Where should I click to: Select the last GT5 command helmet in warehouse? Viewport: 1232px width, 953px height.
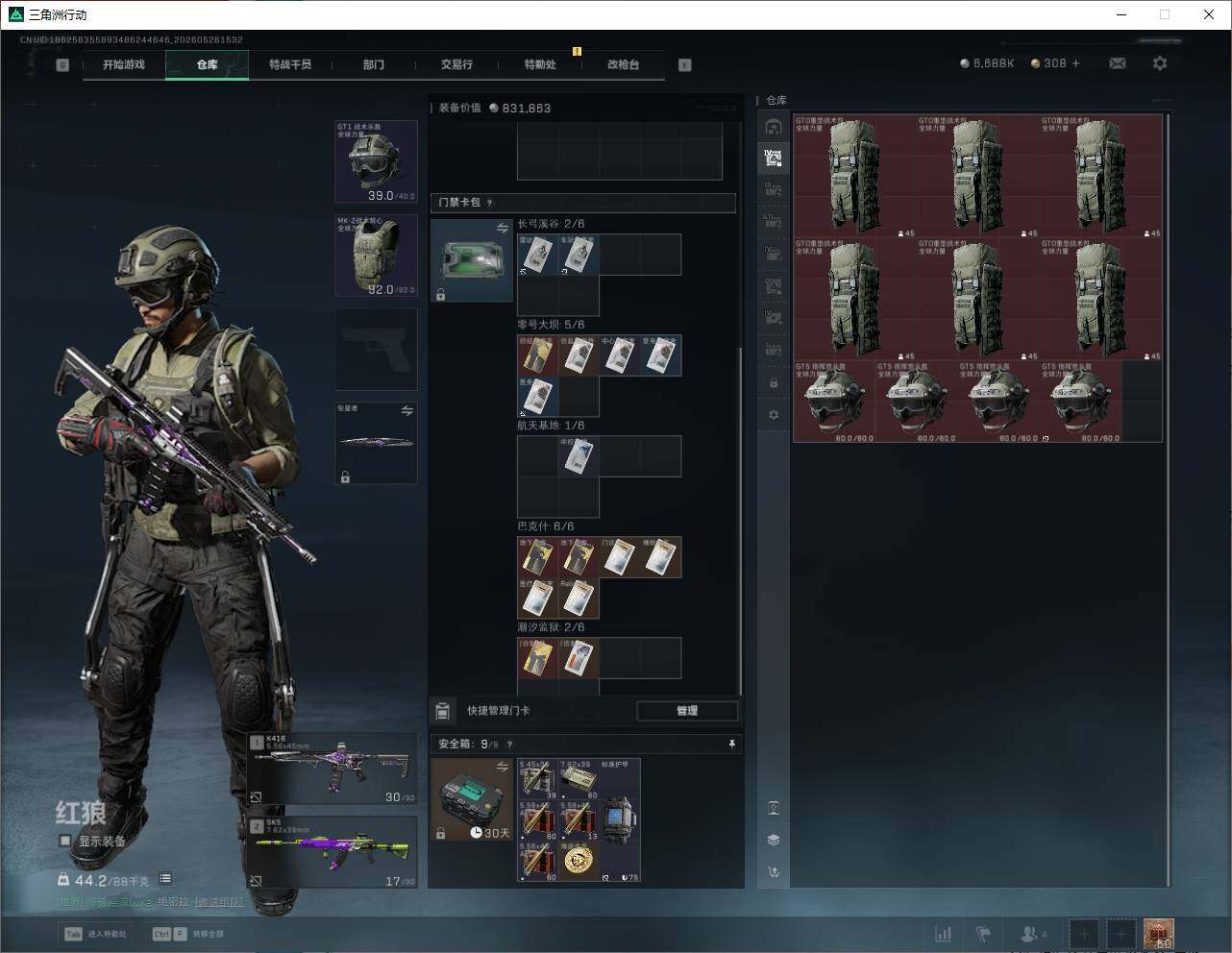[1081, 402]
